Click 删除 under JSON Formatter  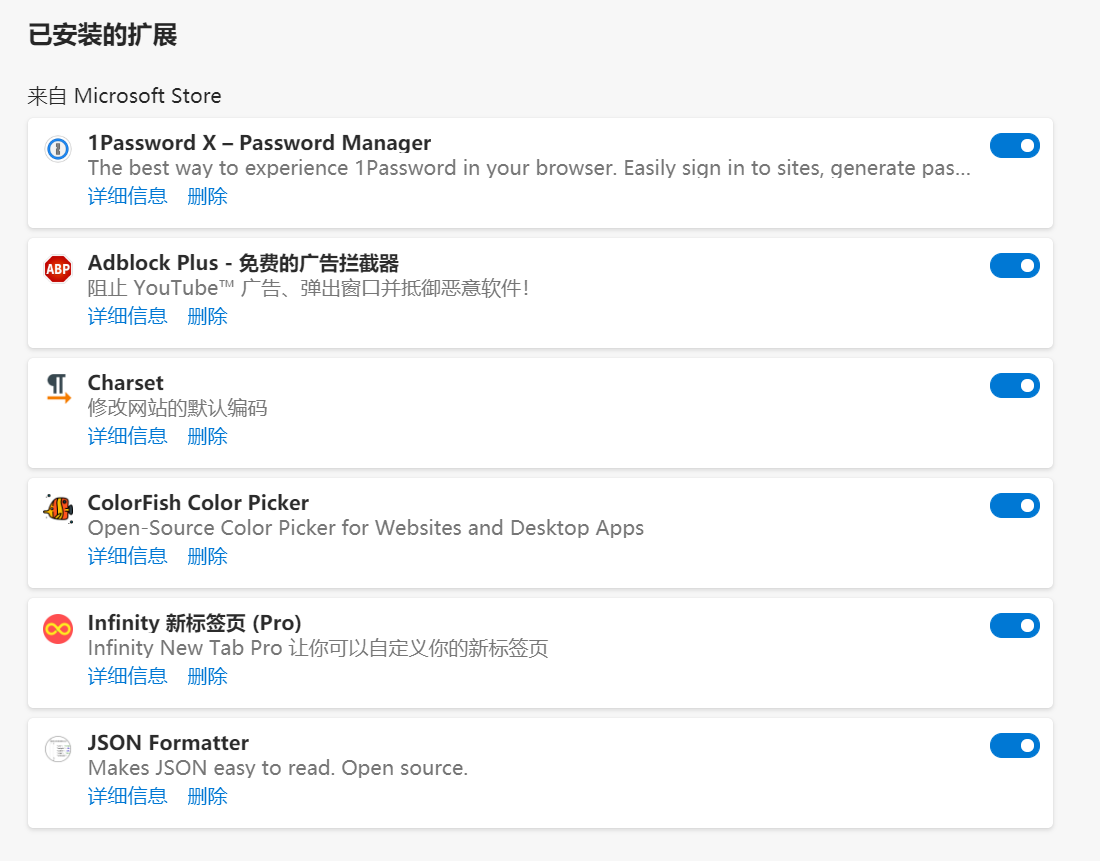[208, 796]
